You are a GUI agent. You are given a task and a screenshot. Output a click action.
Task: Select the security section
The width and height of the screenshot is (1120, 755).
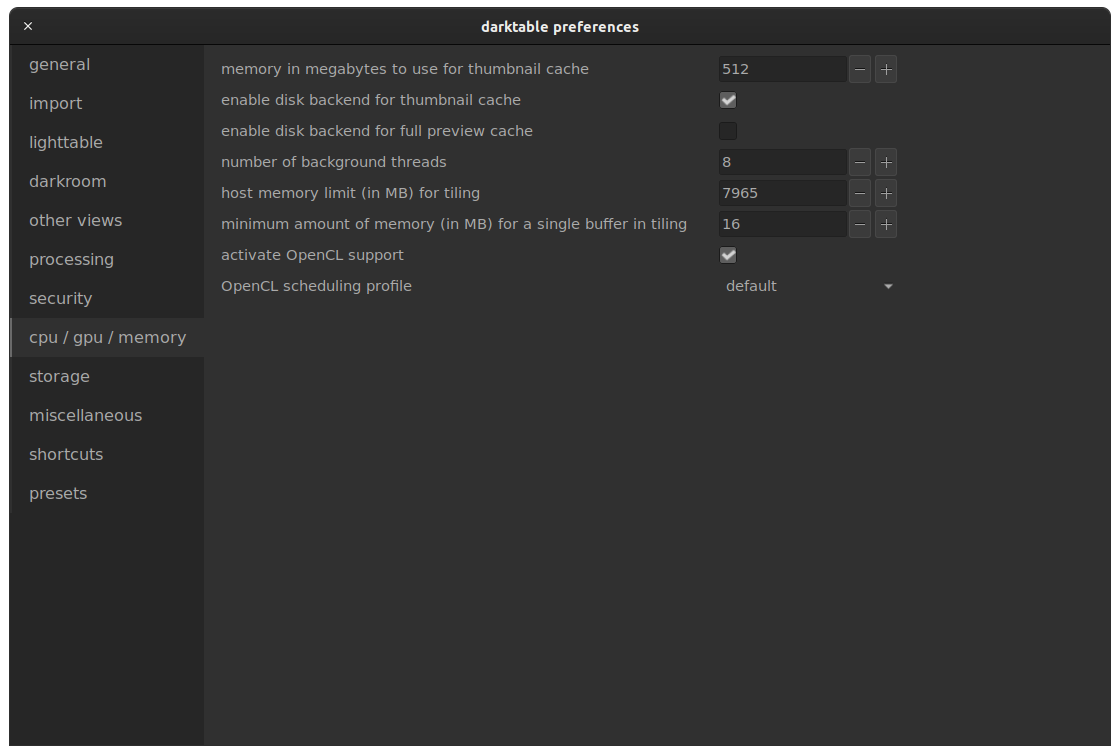60,298
